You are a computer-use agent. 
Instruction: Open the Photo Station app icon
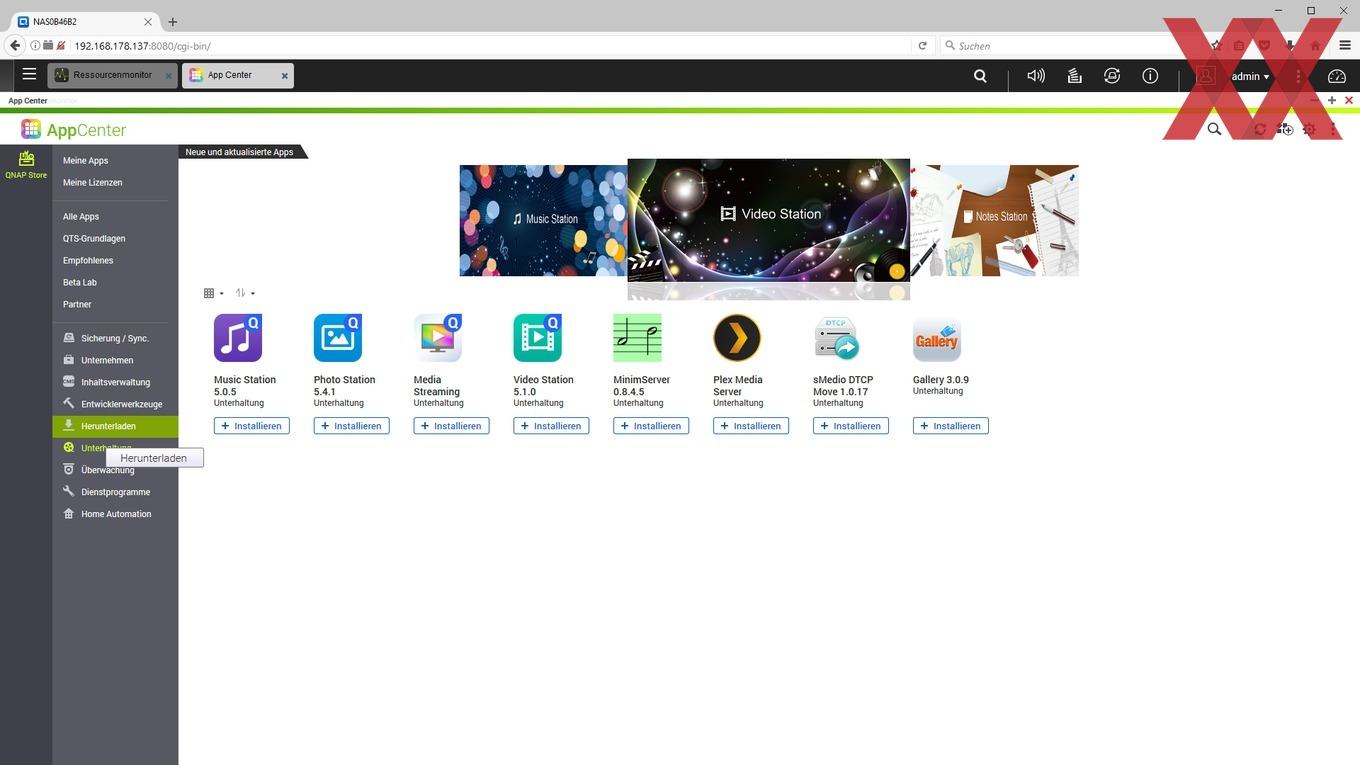click(338, 338)
